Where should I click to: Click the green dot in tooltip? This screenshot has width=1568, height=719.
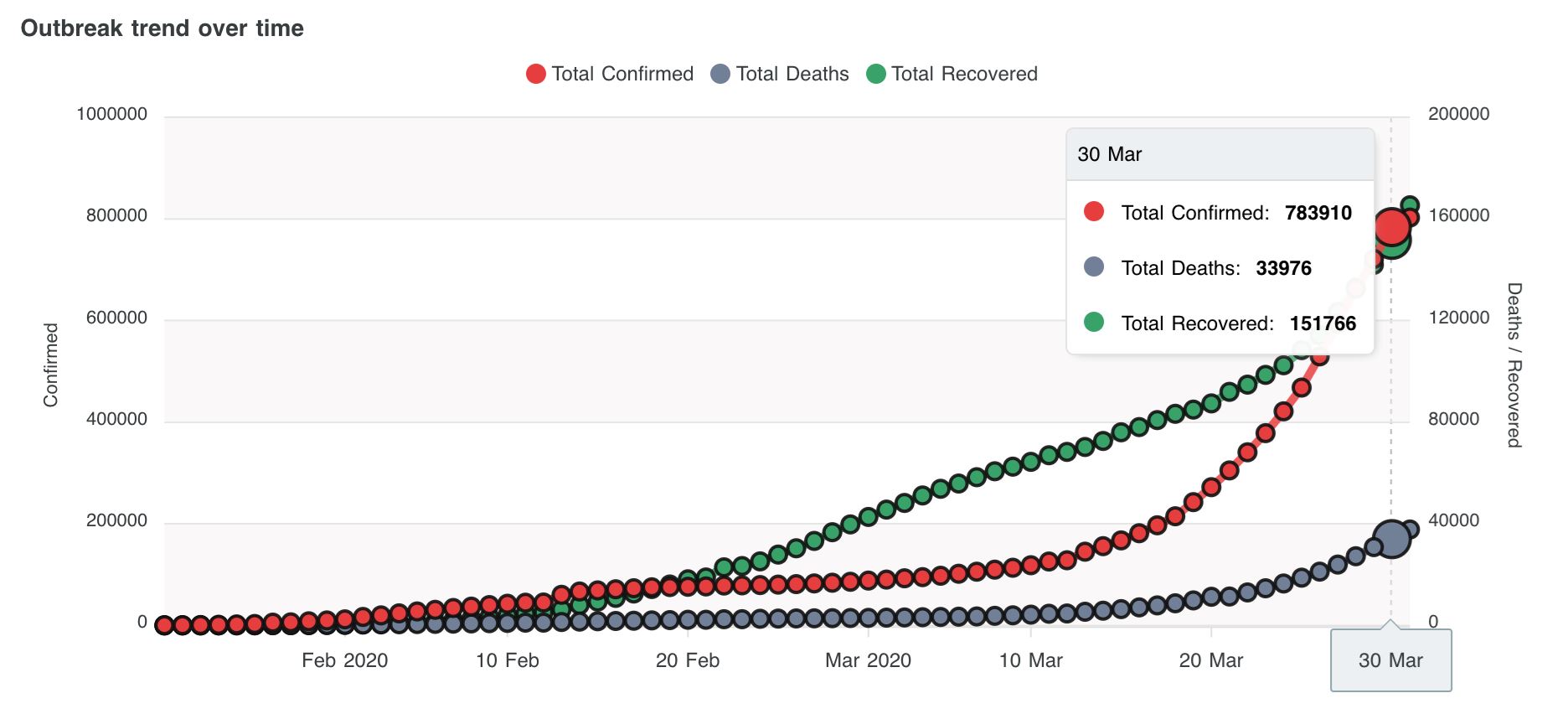pyautogui.click(x=1094, y=323)
